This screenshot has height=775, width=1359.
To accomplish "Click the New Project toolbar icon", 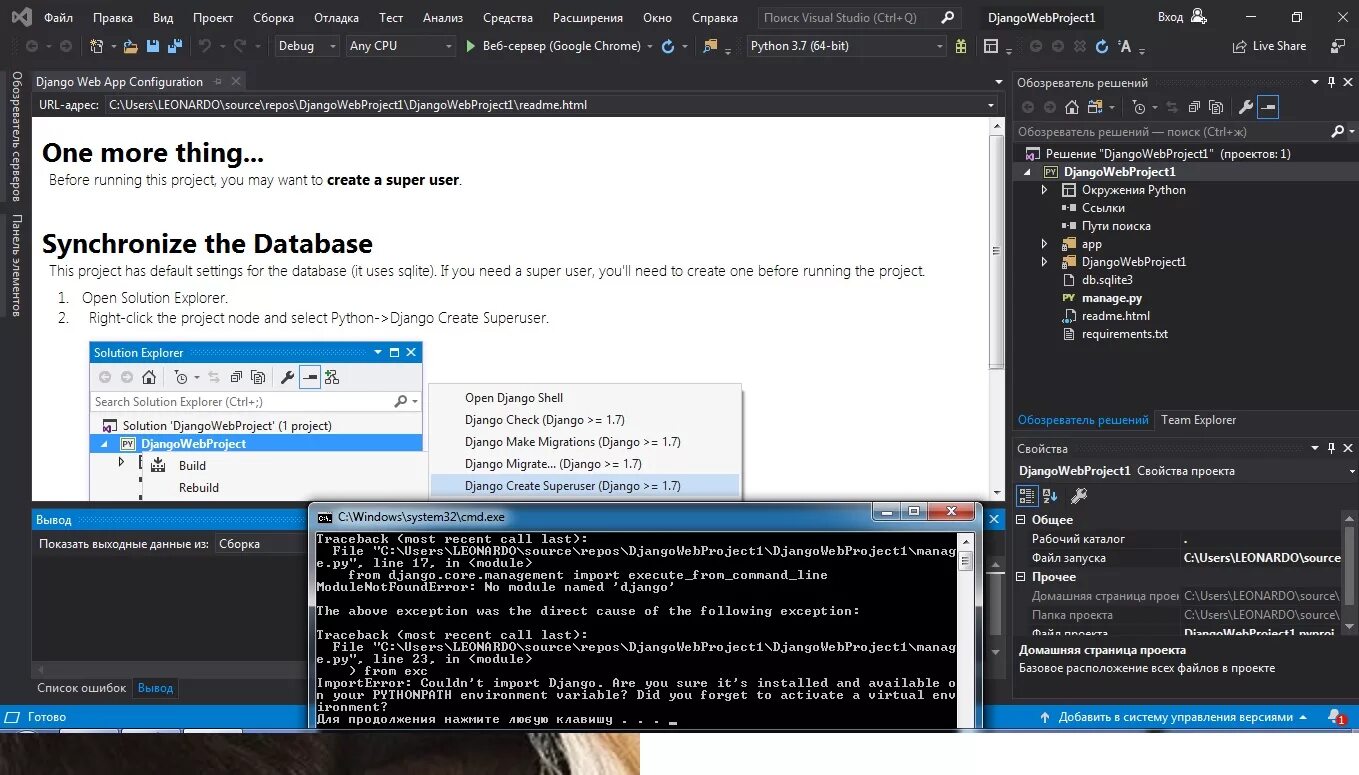I will 96,46.
